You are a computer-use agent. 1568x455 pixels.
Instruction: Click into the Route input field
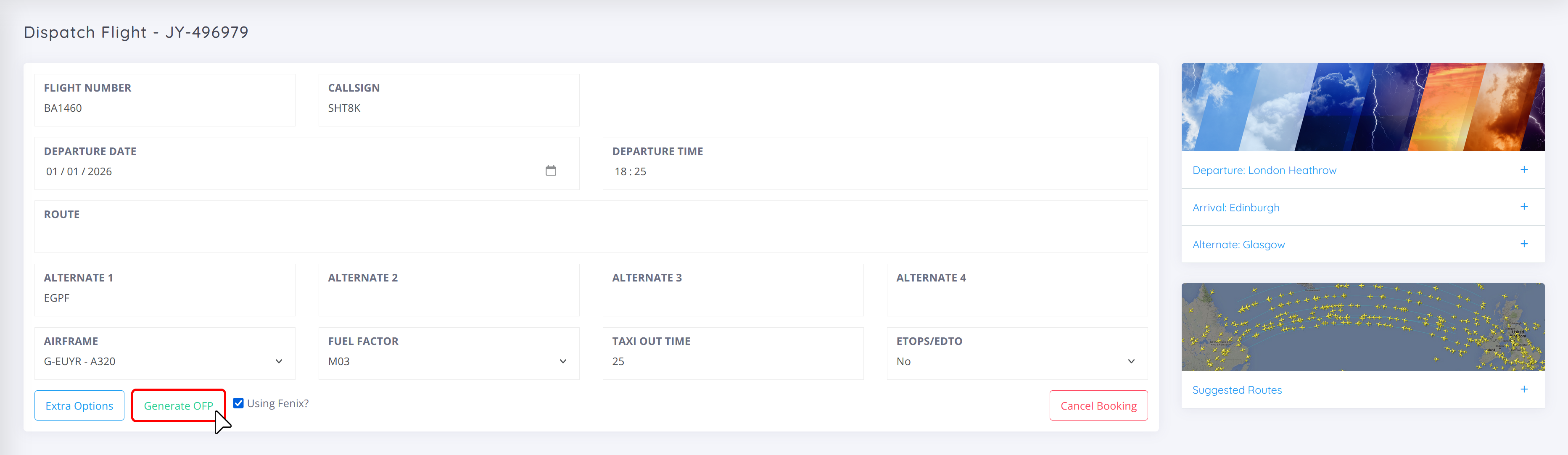591,227
